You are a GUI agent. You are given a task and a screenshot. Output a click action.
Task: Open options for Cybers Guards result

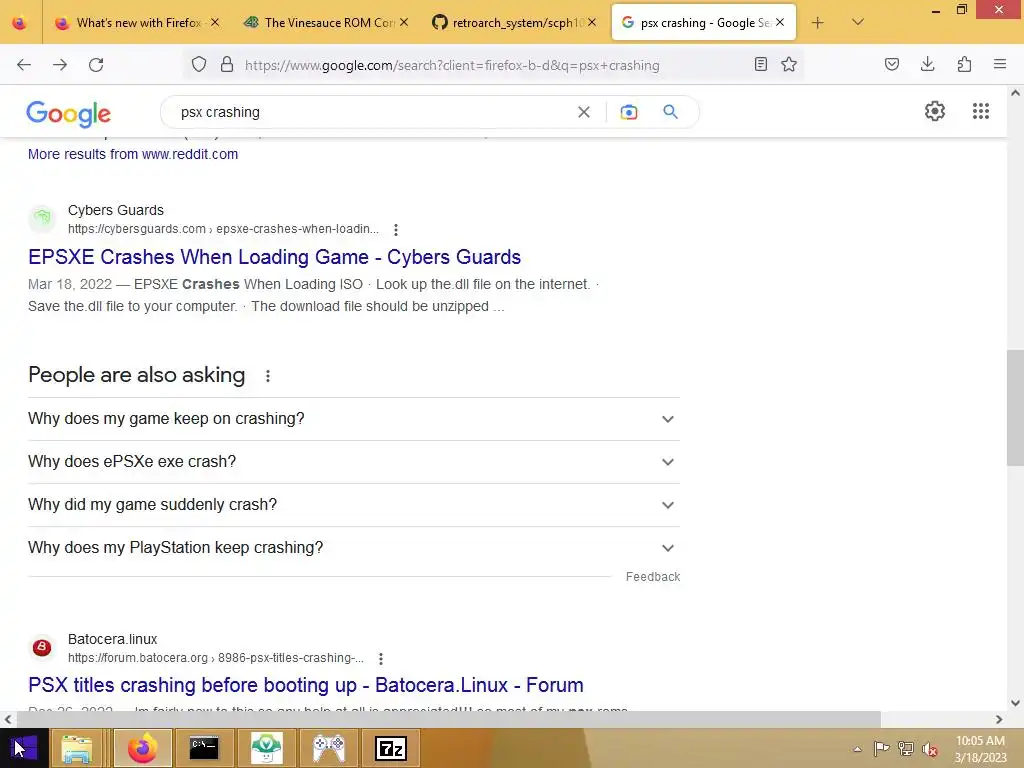tap(396, 229)
